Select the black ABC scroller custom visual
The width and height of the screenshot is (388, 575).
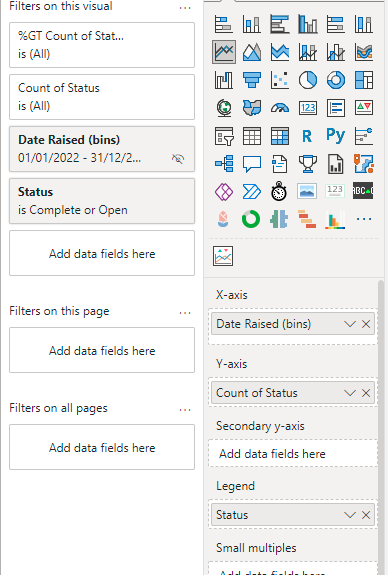363,191
